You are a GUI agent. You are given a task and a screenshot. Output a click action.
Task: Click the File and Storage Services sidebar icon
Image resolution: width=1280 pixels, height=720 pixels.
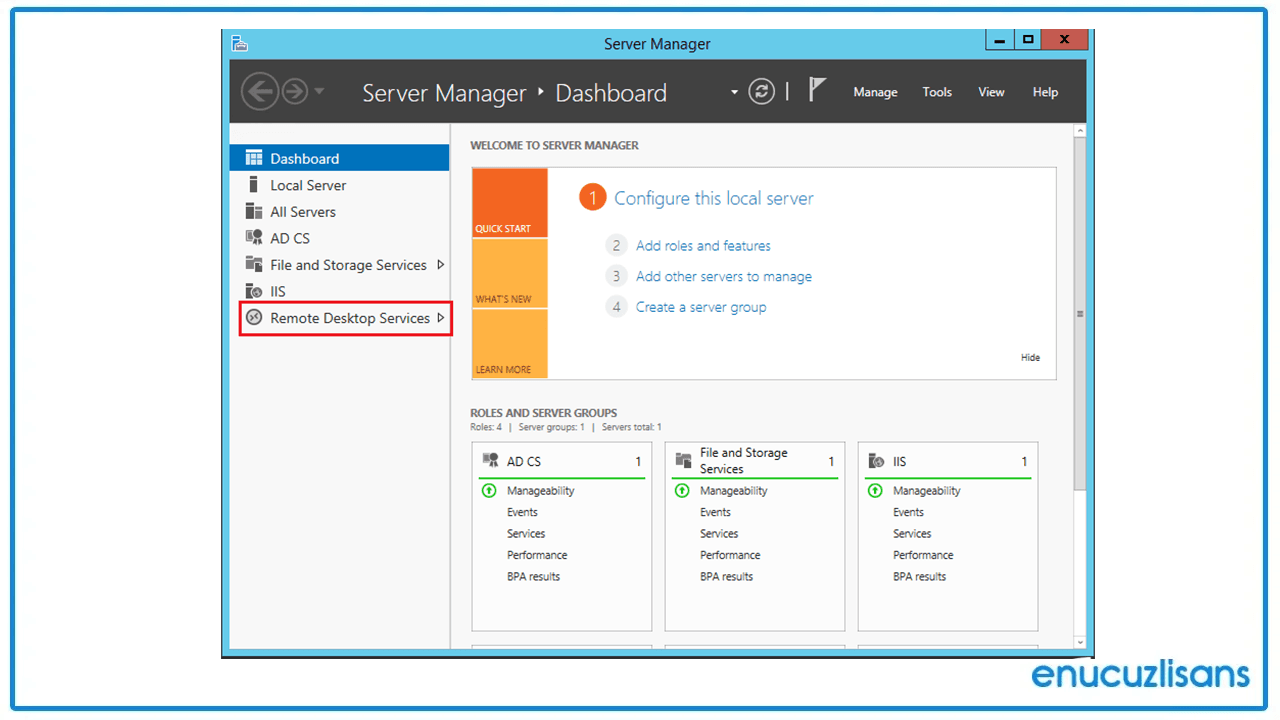[x=253, y=264]
